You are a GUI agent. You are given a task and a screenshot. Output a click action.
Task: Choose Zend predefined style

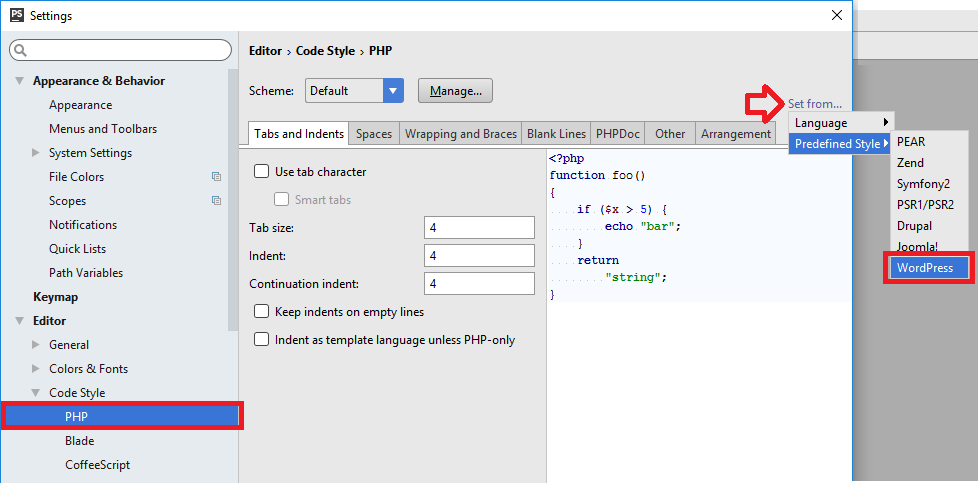(x=929, y=163)
